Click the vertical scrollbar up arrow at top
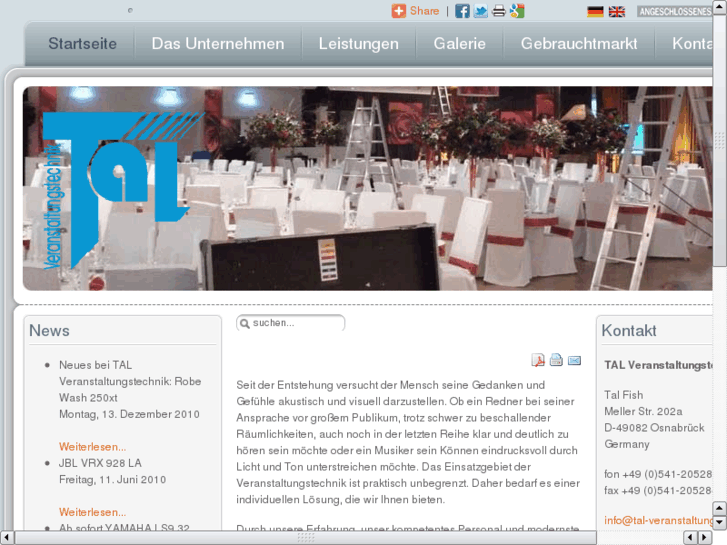 tap(720, 5)
